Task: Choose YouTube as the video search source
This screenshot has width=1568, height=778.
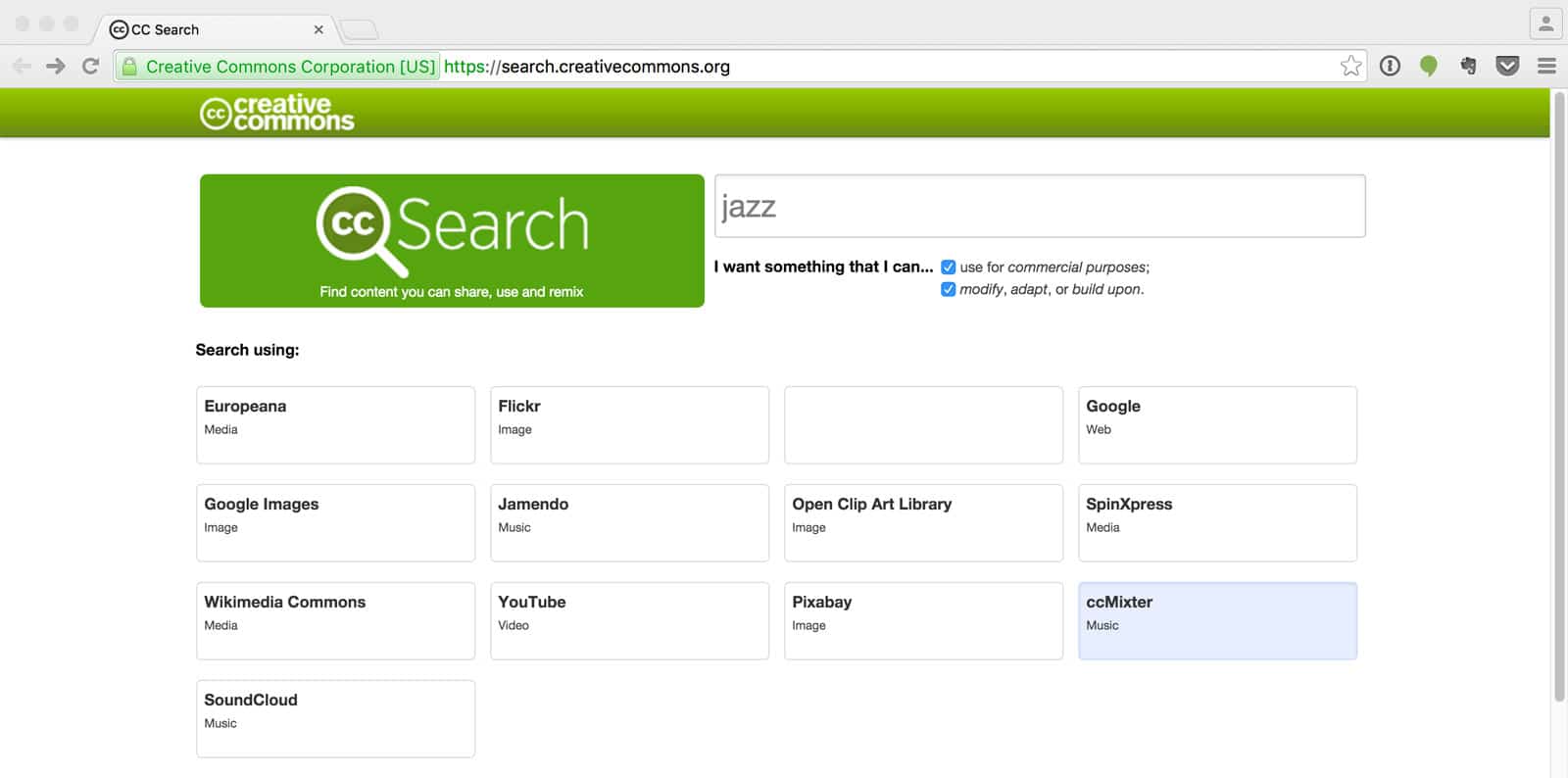Action: tap(629, 620)
